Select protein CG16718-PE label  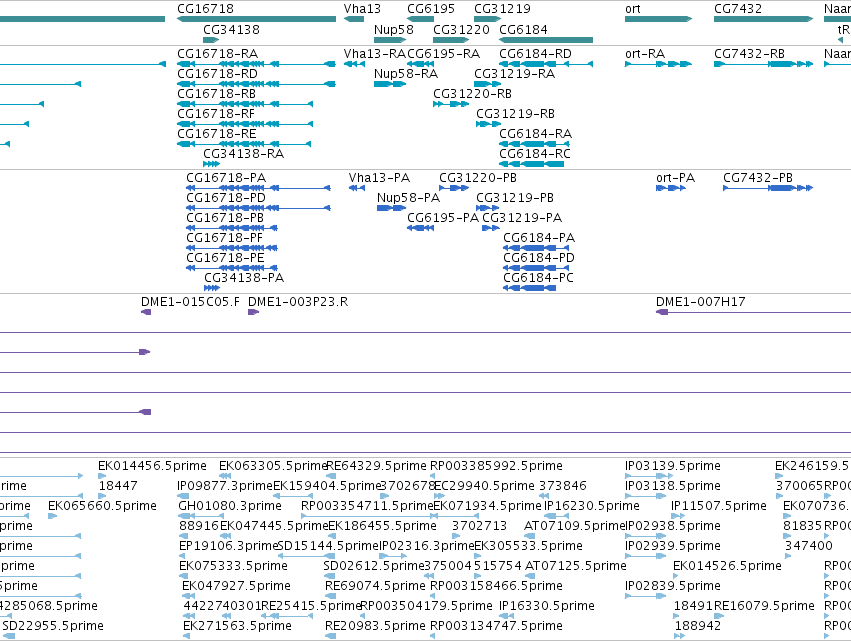[x=225, y=258]
